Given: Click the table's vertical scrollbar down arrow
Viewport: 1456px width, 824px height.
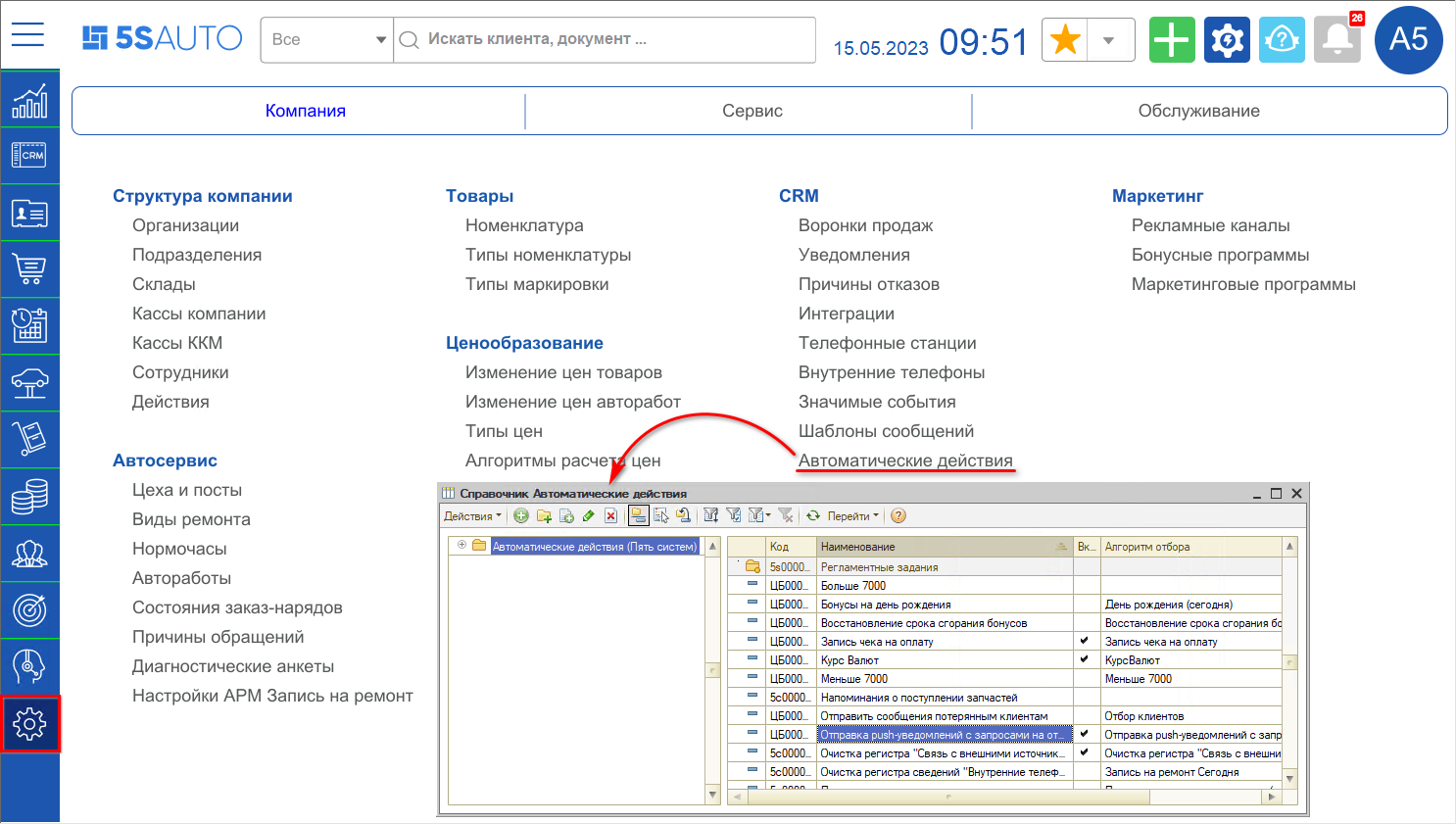Looking at the screenshot, I should click(1289, 779).
